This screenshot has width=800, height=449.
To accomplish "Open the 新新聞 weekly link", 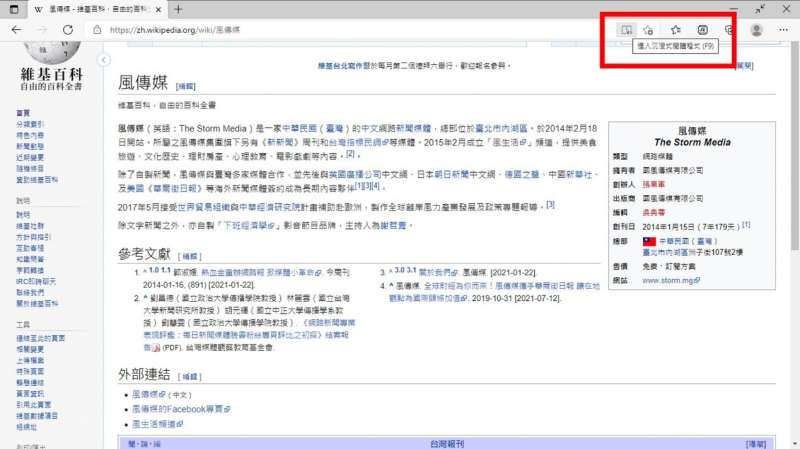I will (x=280, y=142).
